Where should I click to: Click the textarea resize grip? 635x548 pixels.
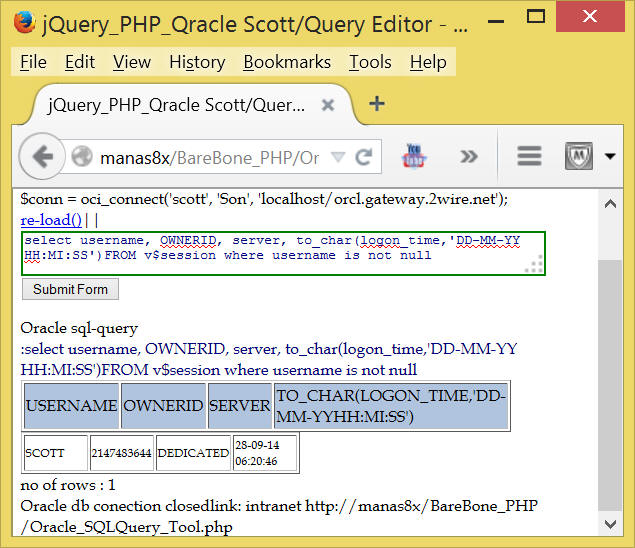[535, 265]
